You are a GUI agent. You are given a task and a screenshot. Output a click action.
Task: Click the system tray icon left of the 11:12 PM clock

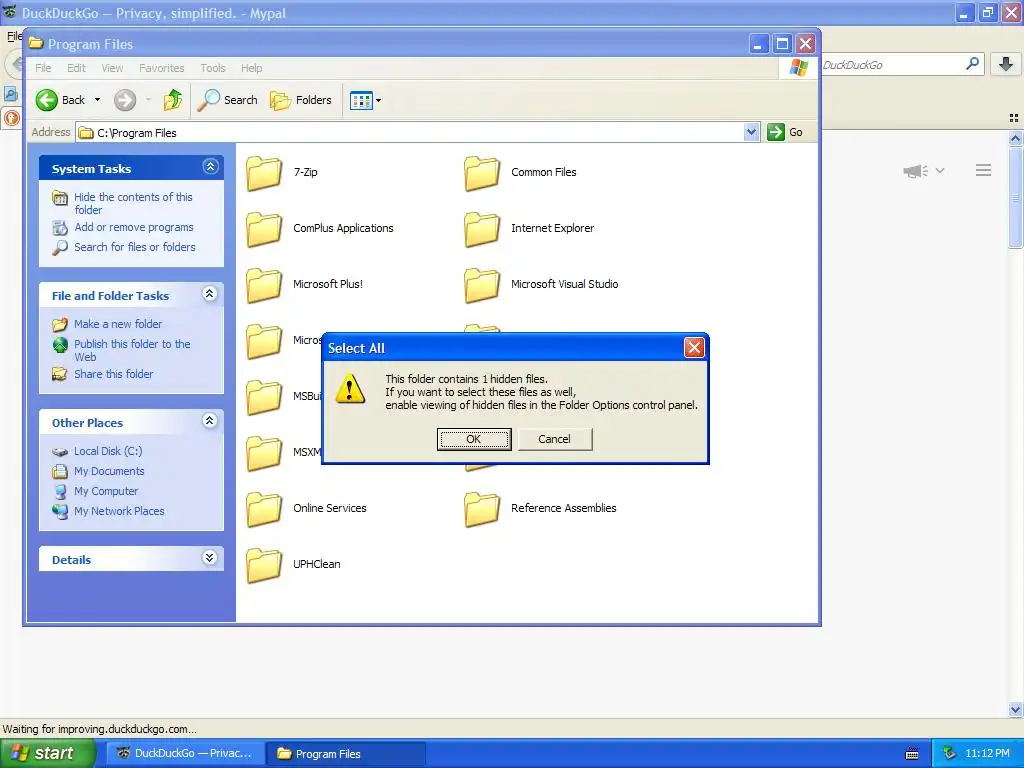coord(950,754)
